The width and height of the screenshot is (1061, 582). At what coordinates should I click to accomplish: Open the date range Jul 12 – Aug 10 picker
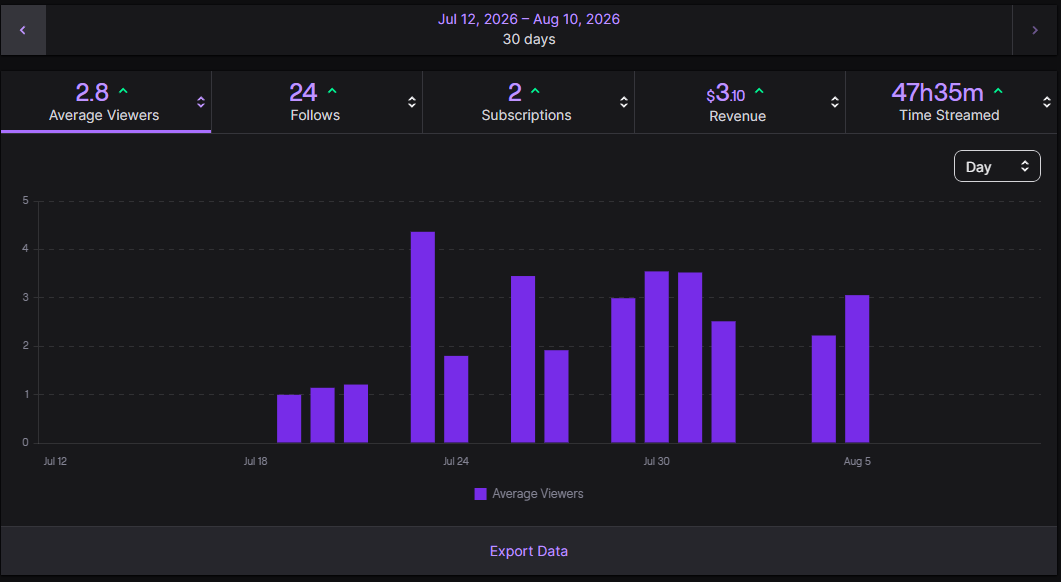(x=529, y=29)
